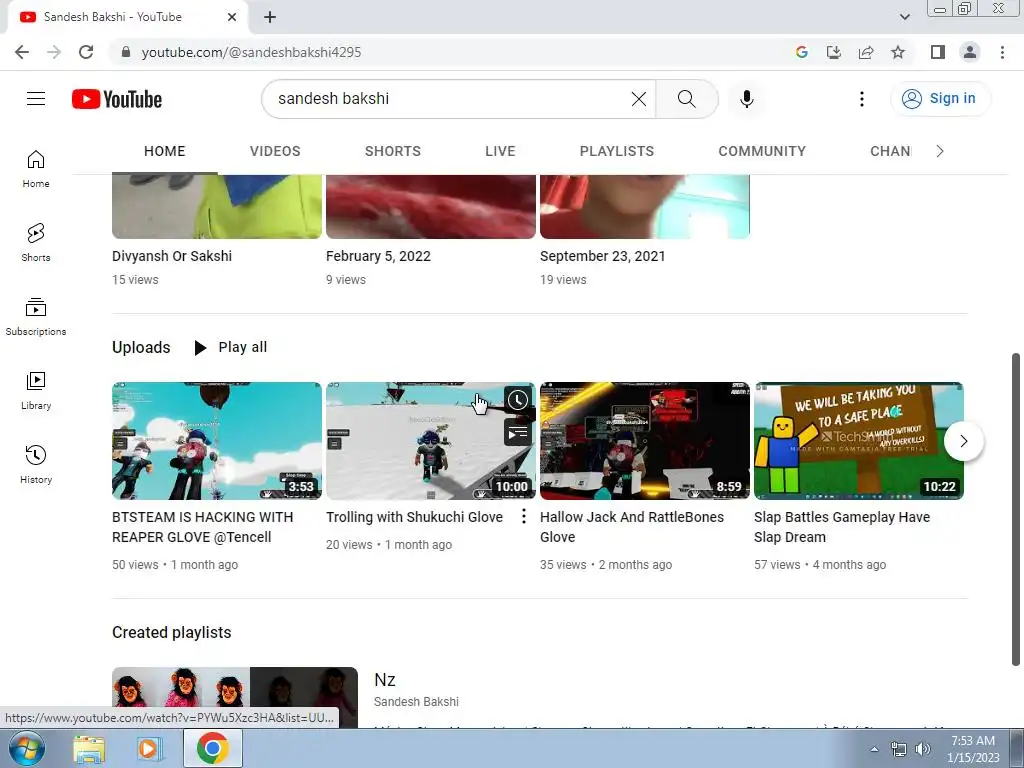Click the magnifier search button
This screenshot has width=1024, height=768.
686,99
